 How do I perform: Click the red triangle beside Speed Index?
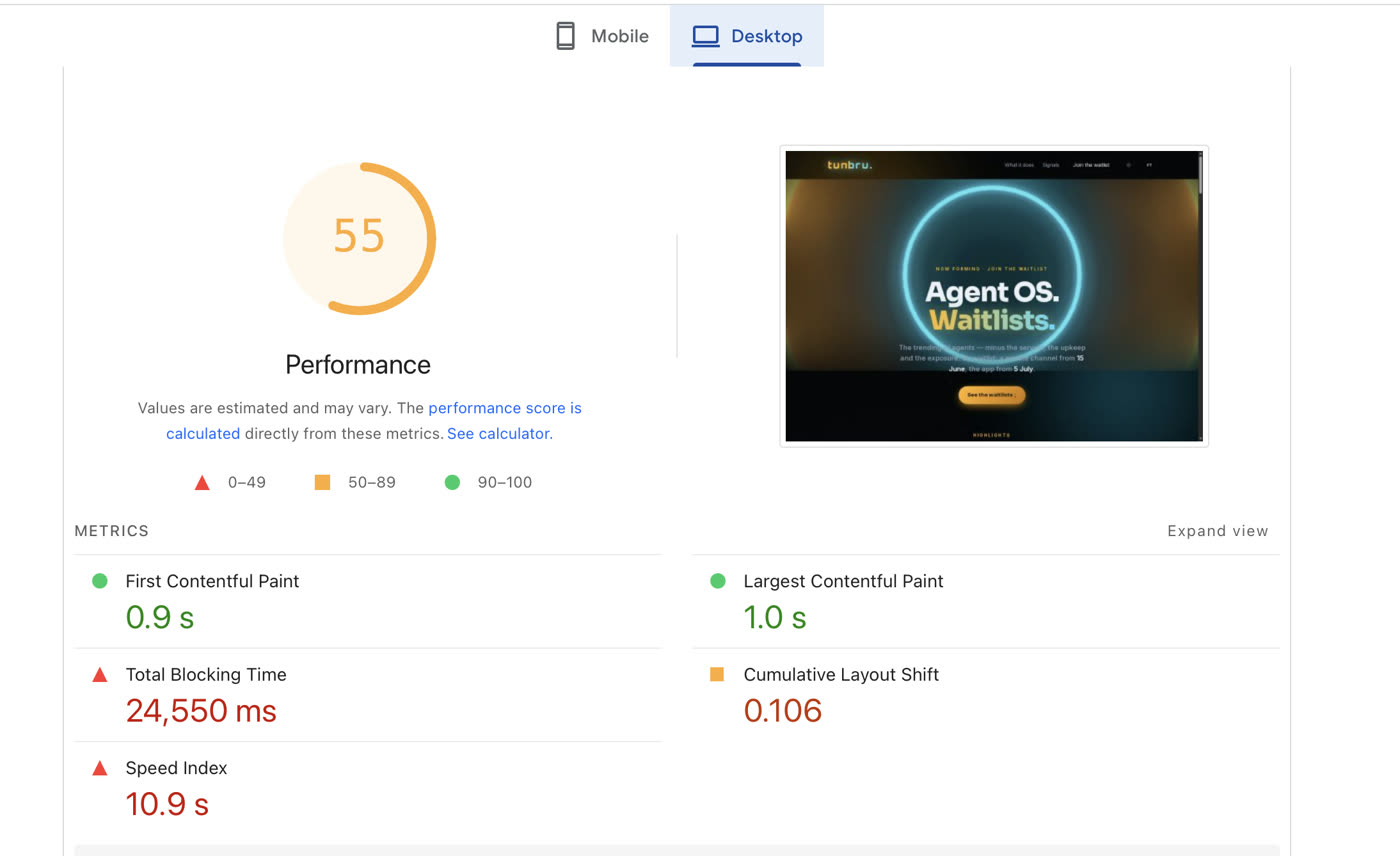pyautogui.click(x=100, y=768)
